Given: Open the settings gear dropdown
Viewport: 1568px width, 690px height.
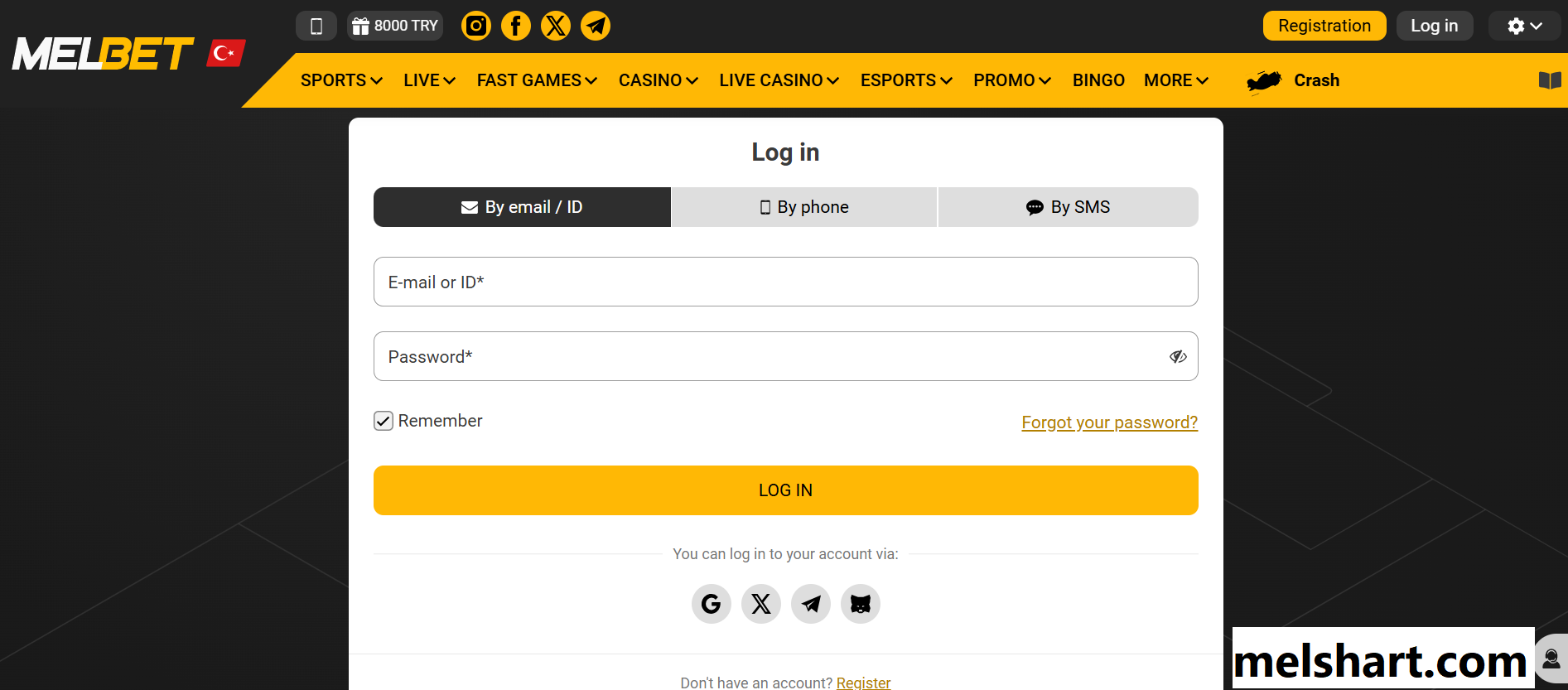Looking at the screenshot, I should pyautogui.click(x=1524, y=26).
